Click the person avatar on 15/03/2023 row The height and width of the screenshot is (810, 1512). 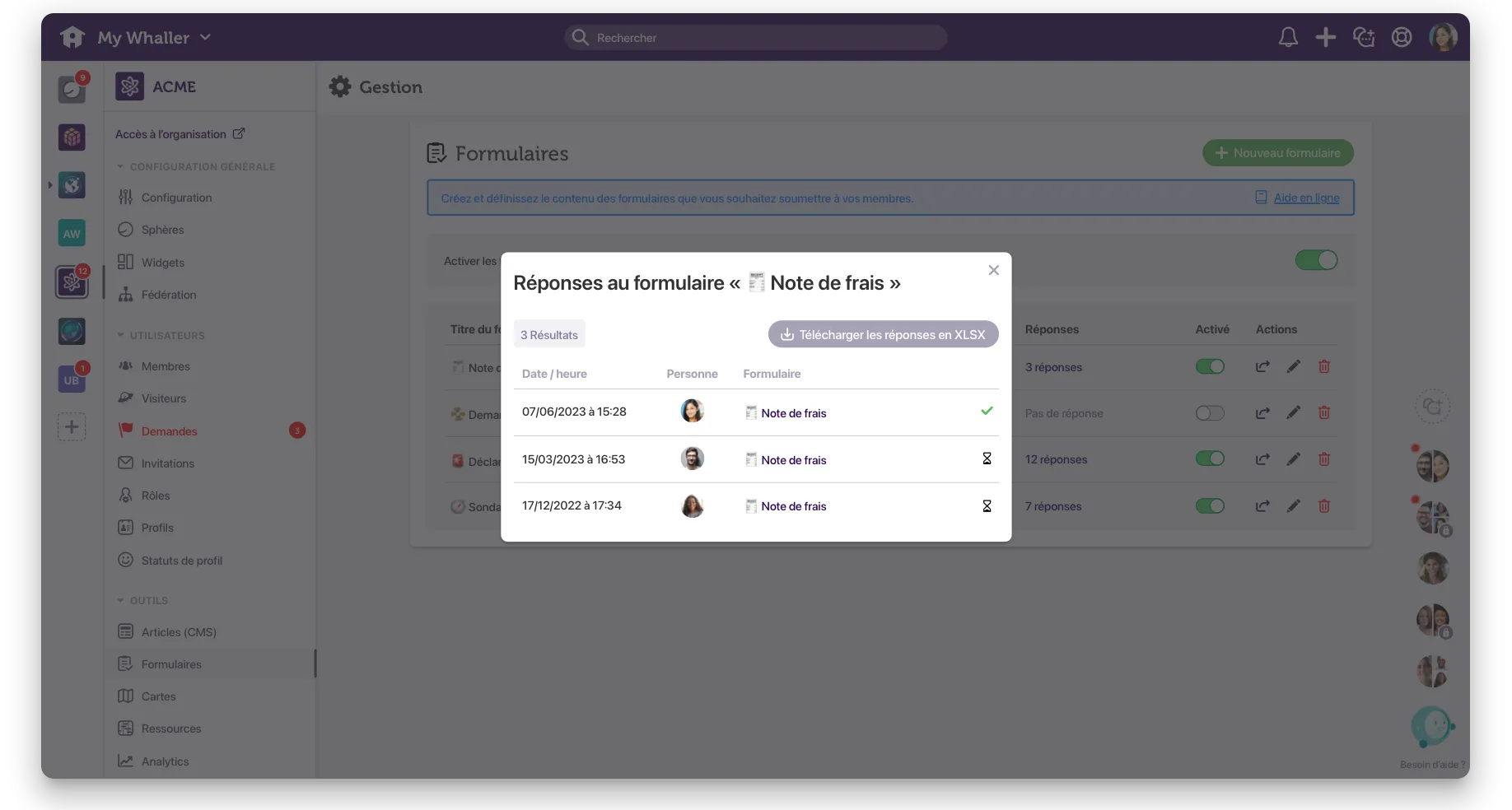tap(693, 459)
